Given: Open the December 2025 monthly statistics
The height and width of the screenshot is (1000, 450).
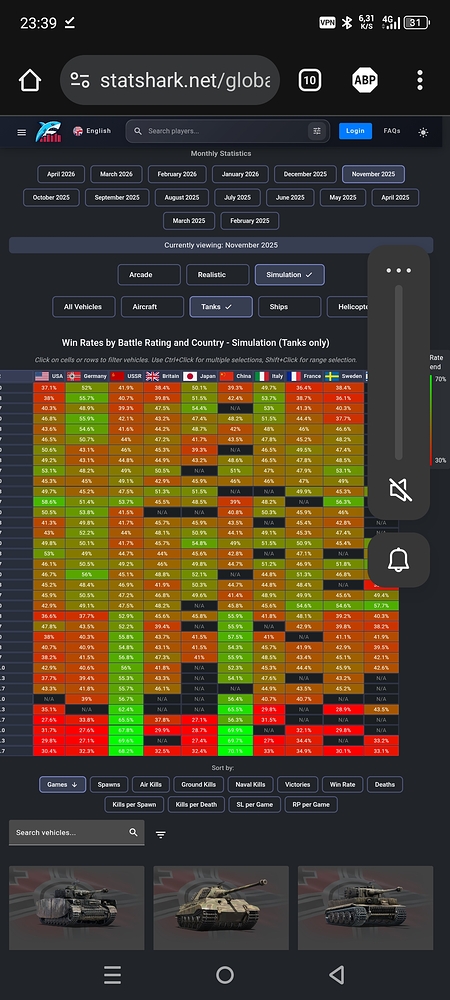Looking at the screenshot, I should click(x=305, y=174).
